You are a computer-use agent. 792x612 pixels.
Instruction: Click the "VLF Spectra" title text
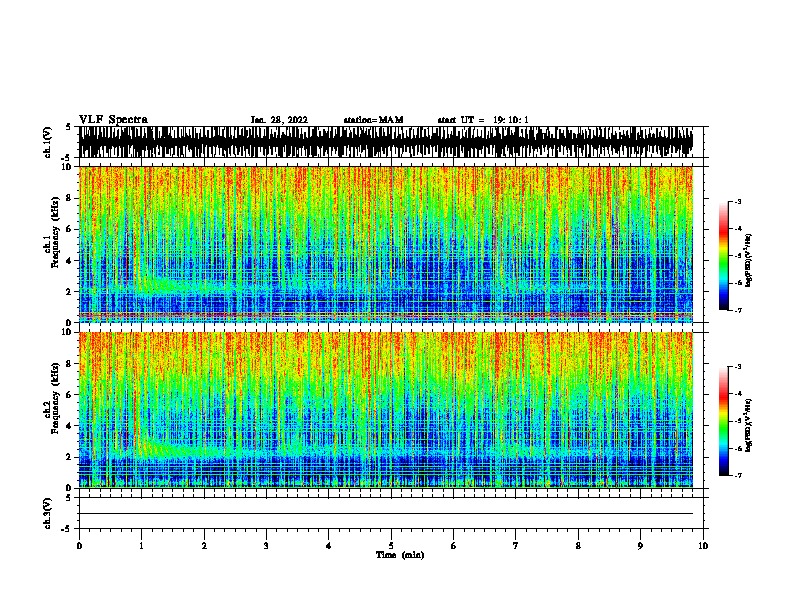tap(113, 120)
